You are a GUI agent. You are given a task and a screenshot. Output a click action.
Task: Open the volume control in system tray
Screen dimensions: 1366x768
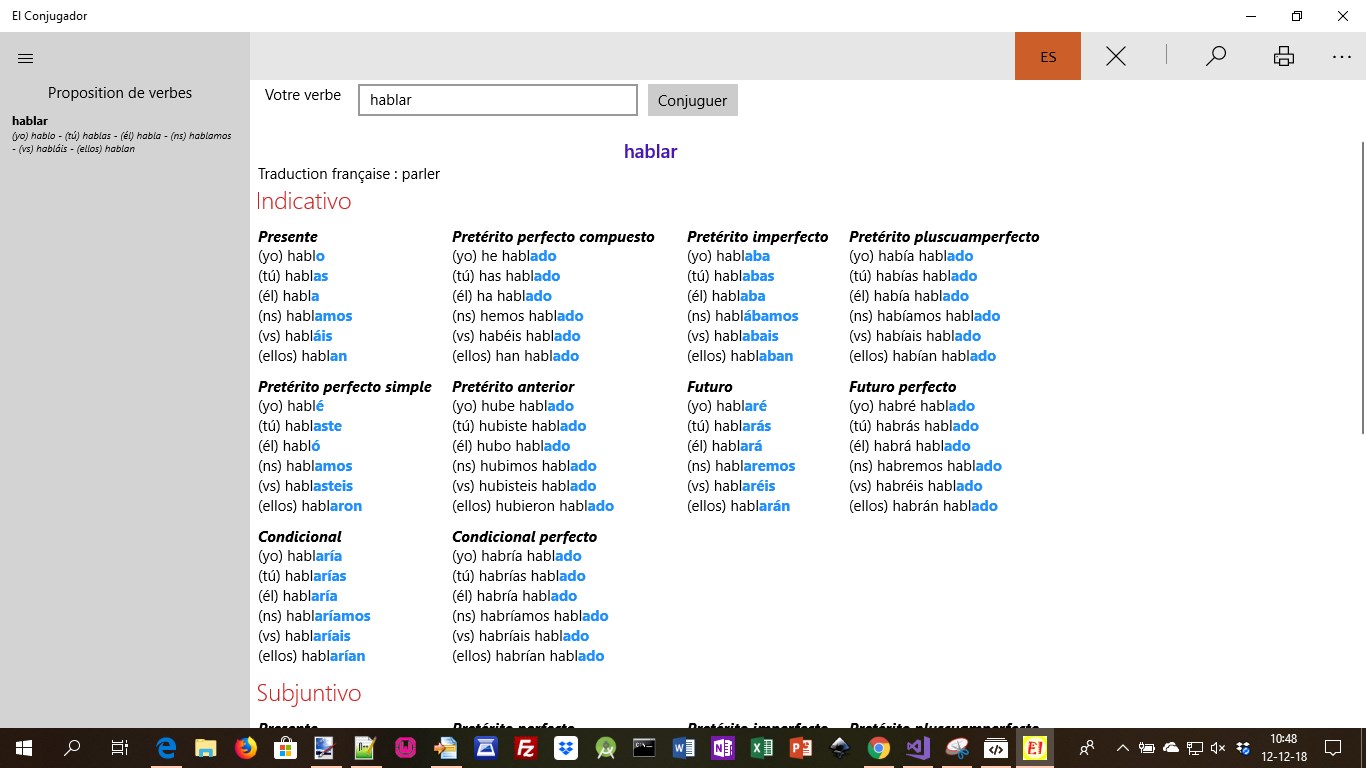tap(1218, 748)
